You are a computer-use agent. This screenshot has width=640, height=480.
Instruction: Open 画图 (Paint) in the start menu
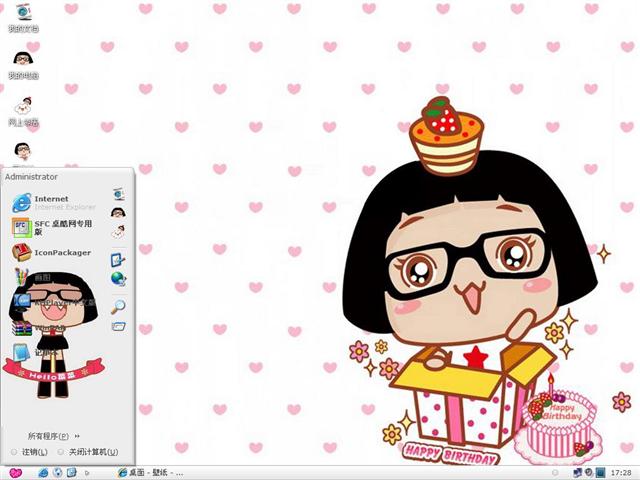[x=40, y=277]
